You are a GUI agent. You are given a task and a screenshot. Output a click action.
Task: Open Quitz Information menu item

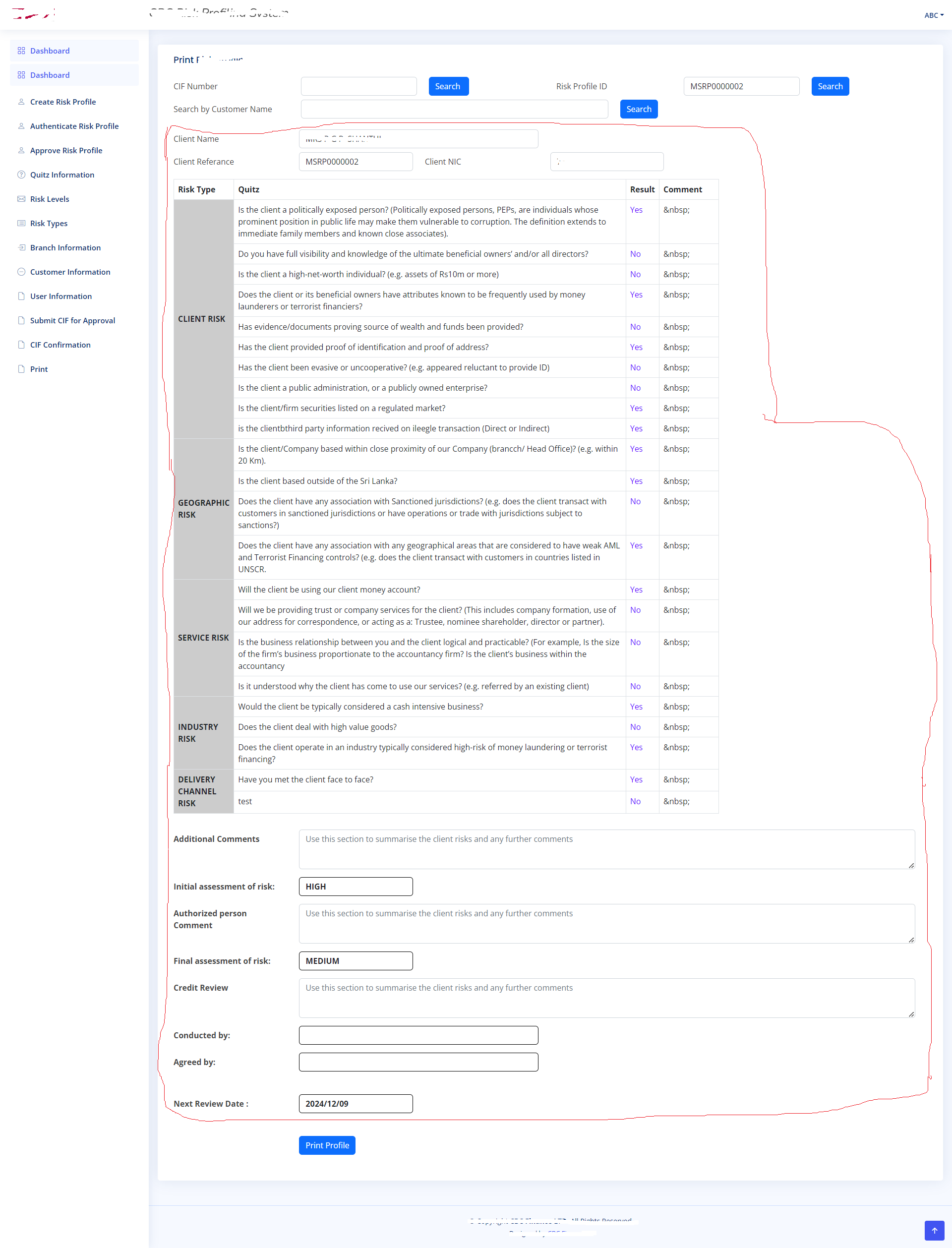click(x=74, y=175)
